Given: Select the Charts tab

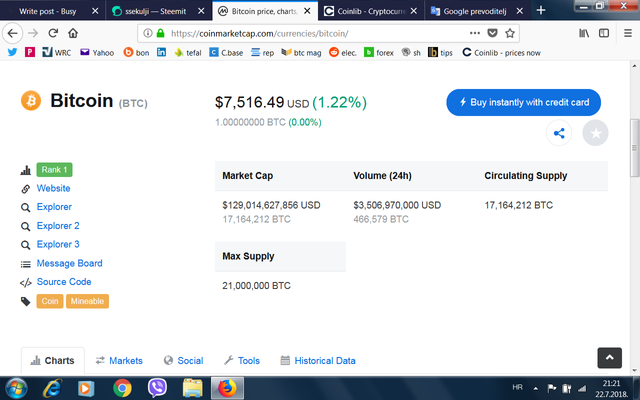Looking at the screenshot, I should [53, 361].
